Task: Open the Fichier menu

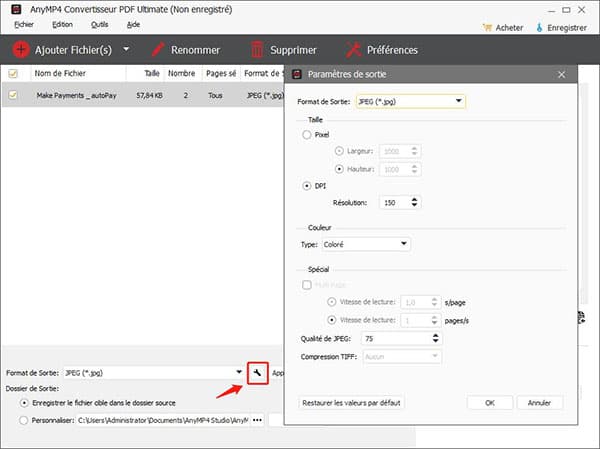Action: [x=24, y=23]
